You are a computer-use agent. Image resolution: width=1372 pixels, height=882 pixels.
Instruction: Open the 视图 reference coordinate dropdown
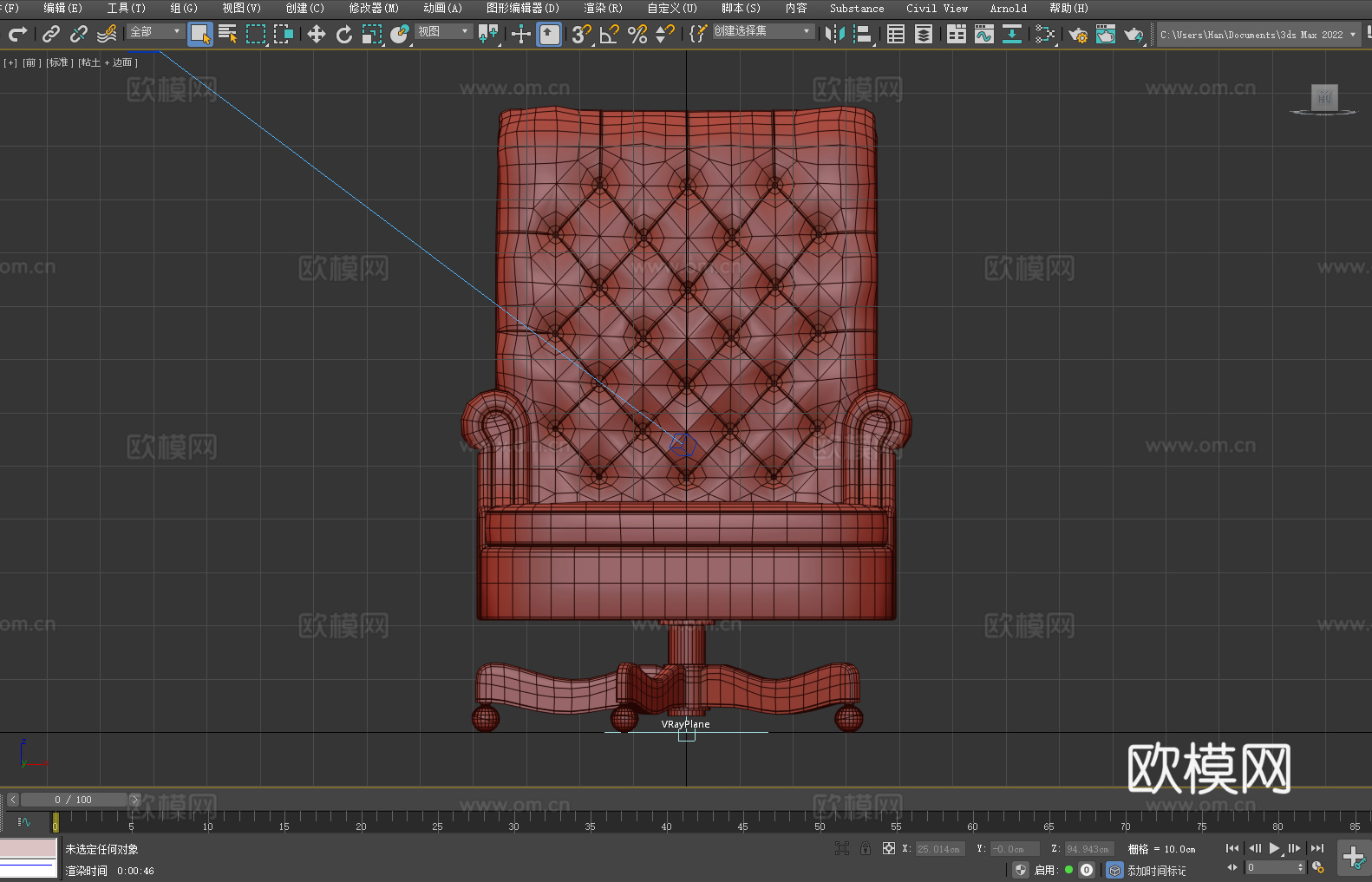pos(443,32)
